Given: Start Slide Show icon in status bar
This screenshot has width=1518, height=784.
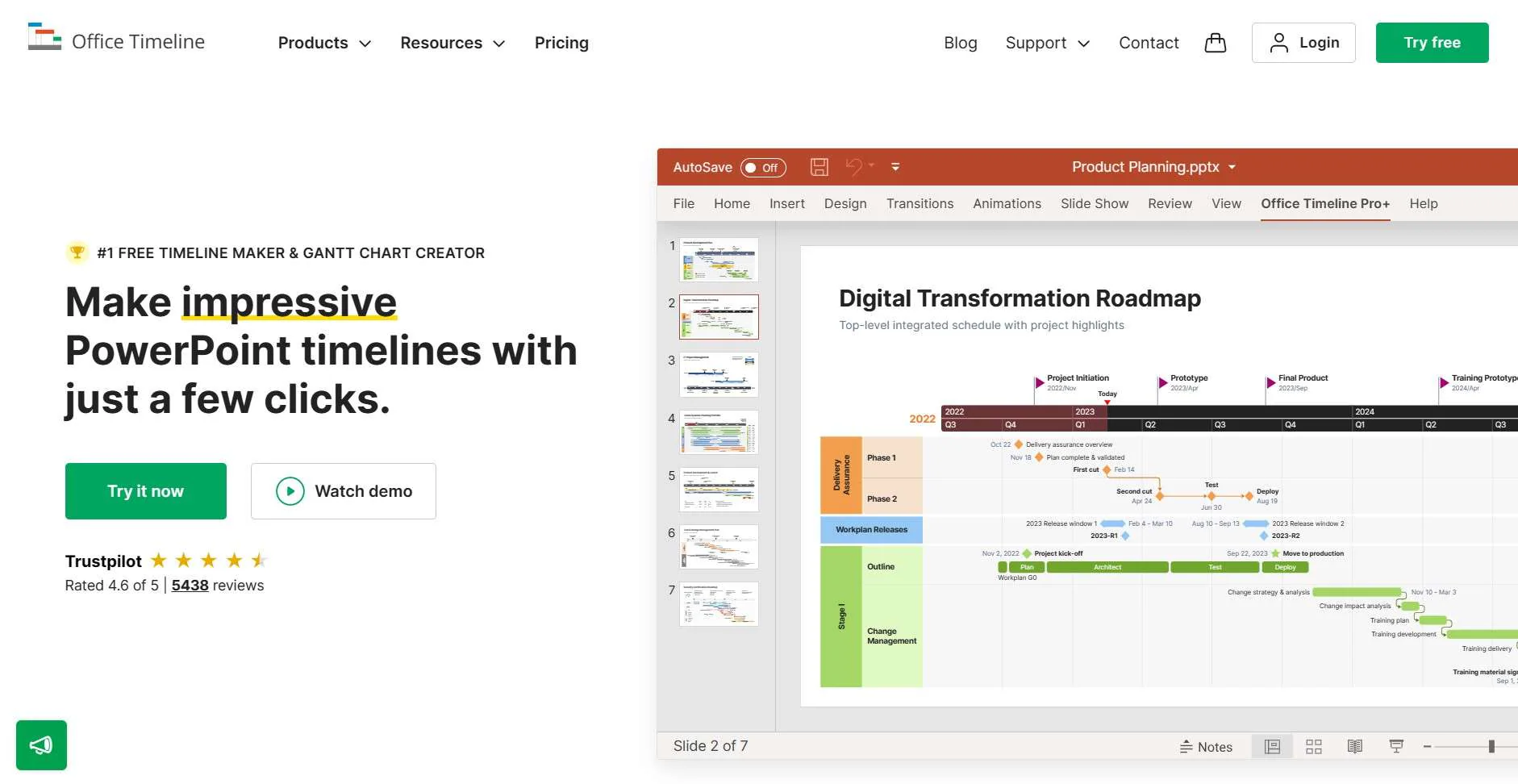Looking at the screenshot, I should (x=1396, y=746).
